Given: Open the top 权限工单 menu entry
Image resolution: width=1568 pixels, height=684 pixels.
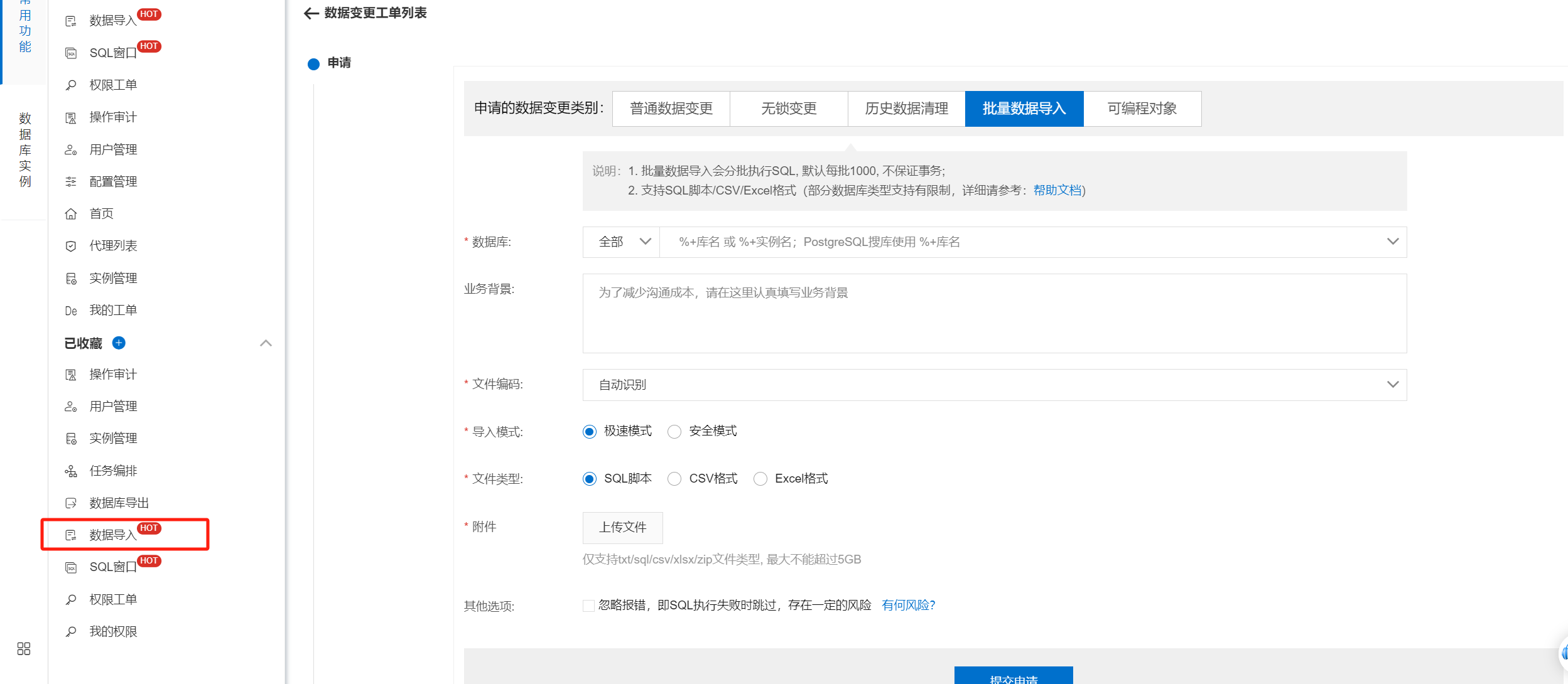Looking at the screenshot, I should pos(113,85).
